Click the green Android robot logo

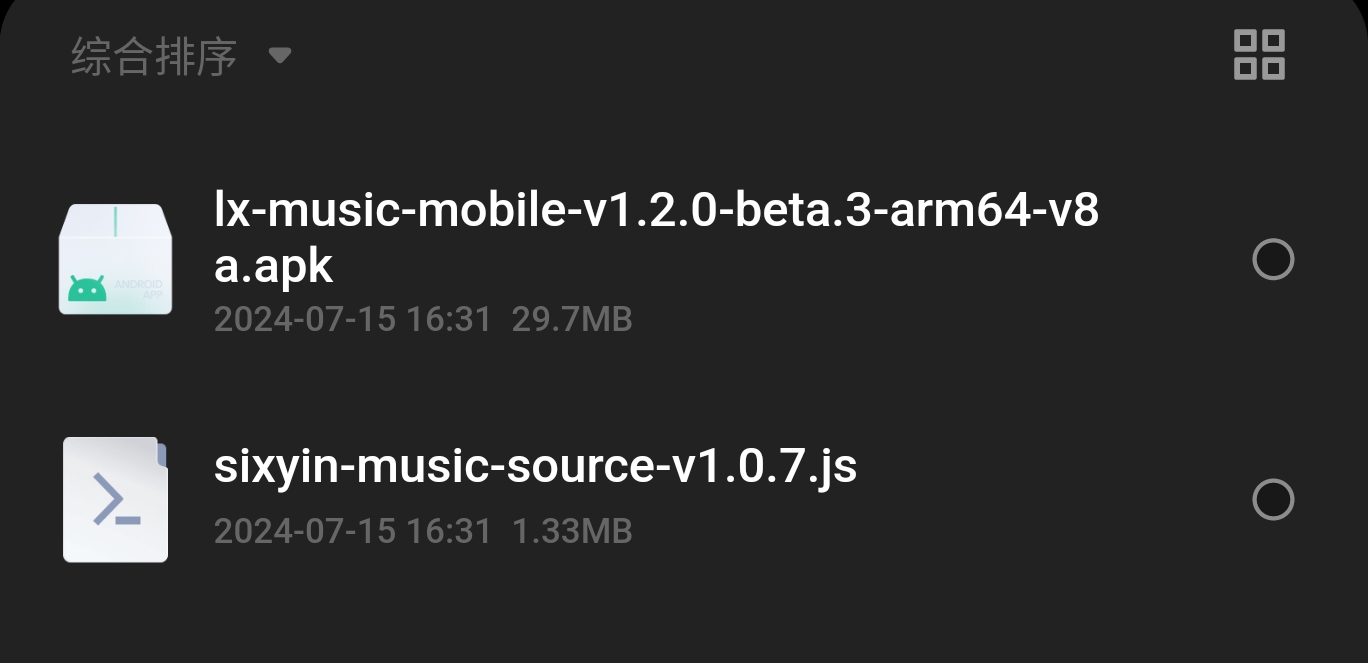pyautogui.click(x=87, y=288)
